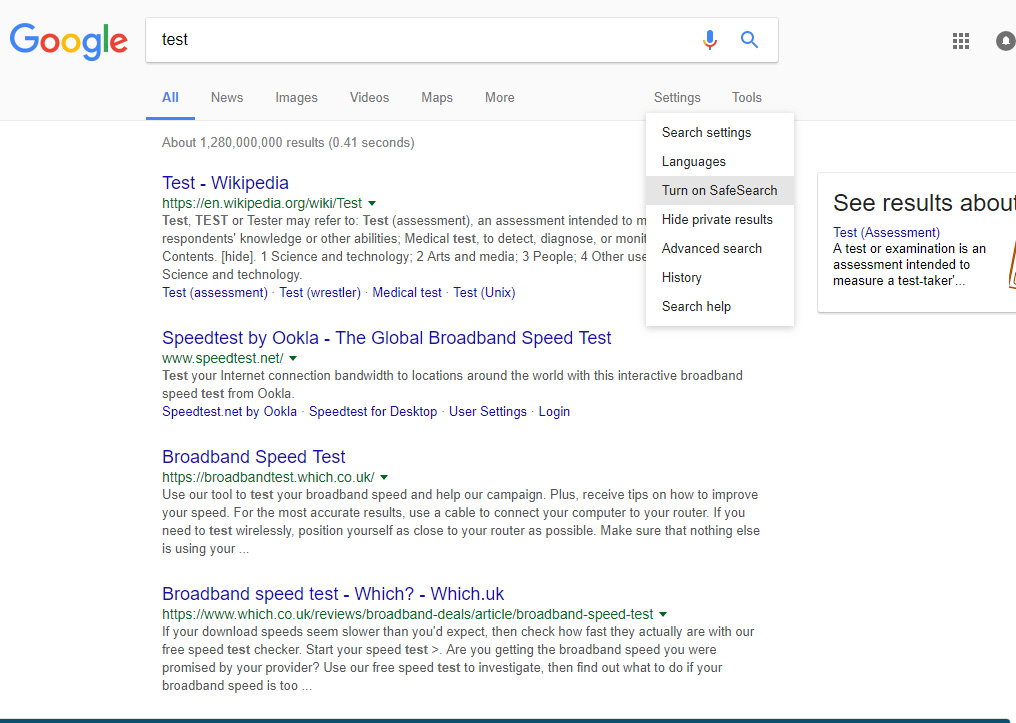Screen dimensions: 1016x723
Task: Open the Test (wrestler) sitelink
Action: [x=320, y=293]
